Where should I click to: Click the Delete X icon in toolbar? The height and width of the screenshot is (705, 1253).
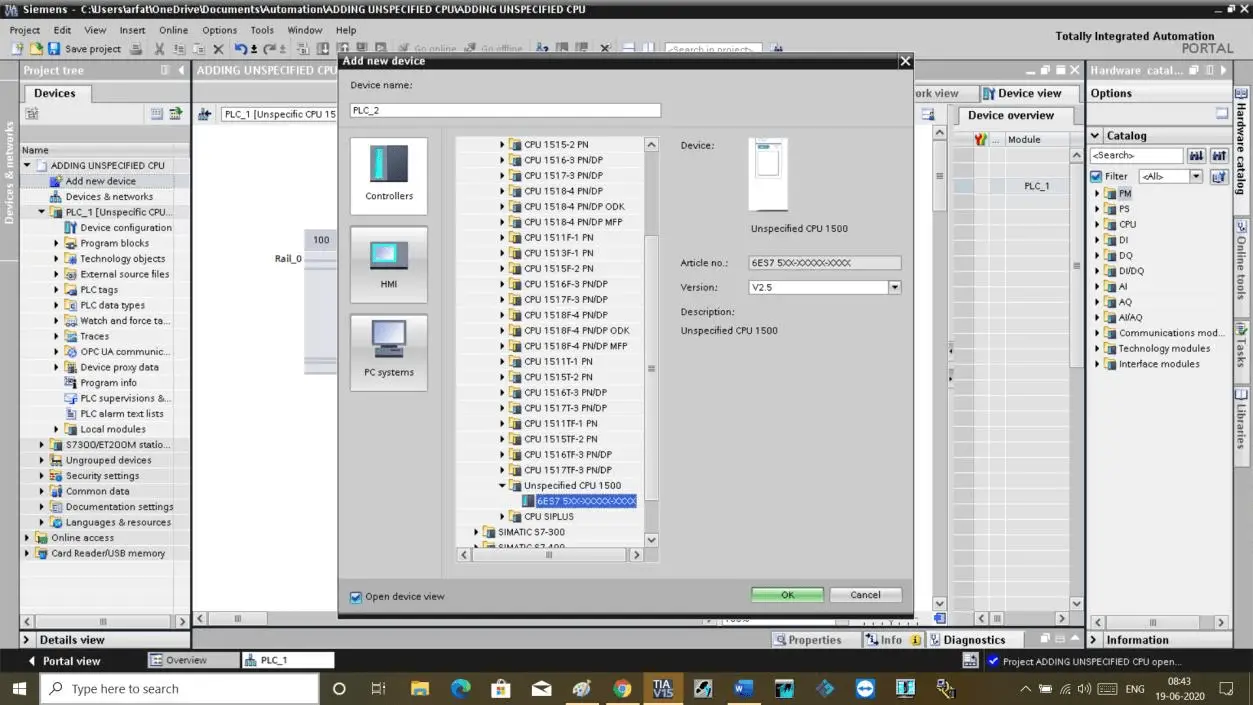[x=218, y=48]
